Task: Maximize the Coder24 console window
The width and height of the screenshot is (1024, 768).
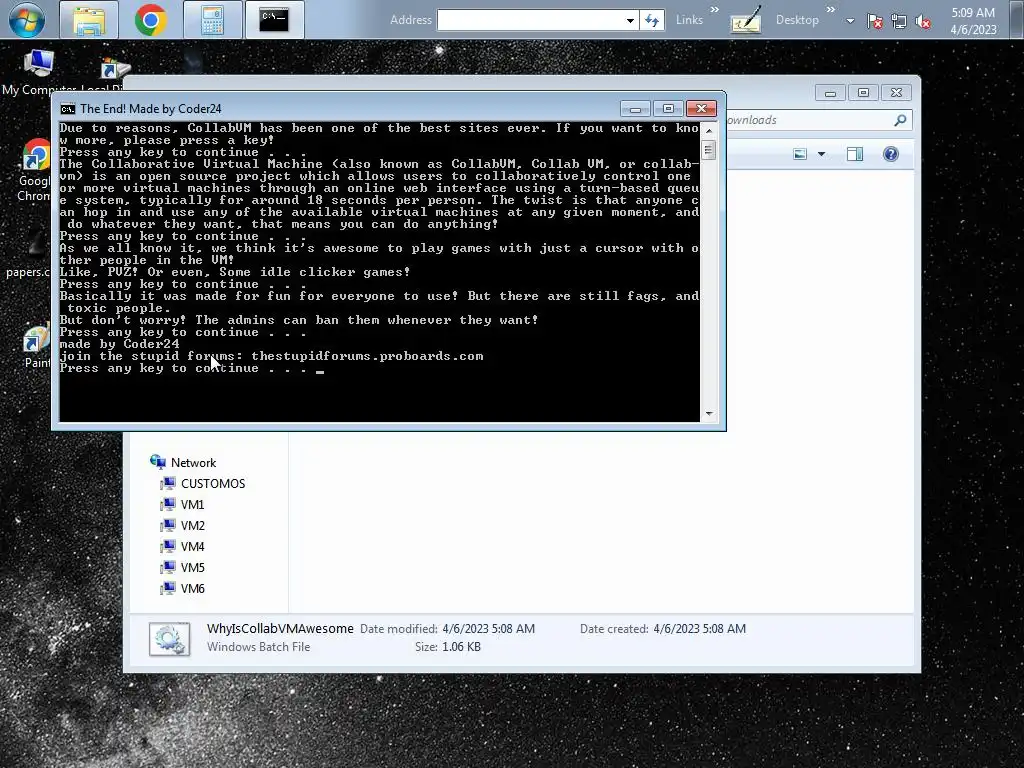Action: (x=668, y=108)
